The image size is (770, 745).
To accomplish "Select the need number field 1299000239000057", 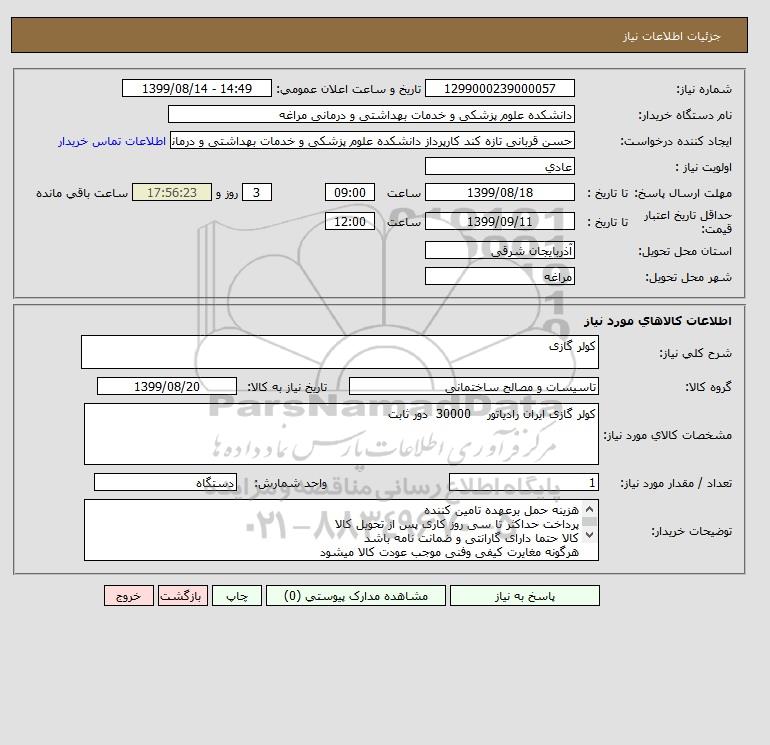I will coord(499,88).
